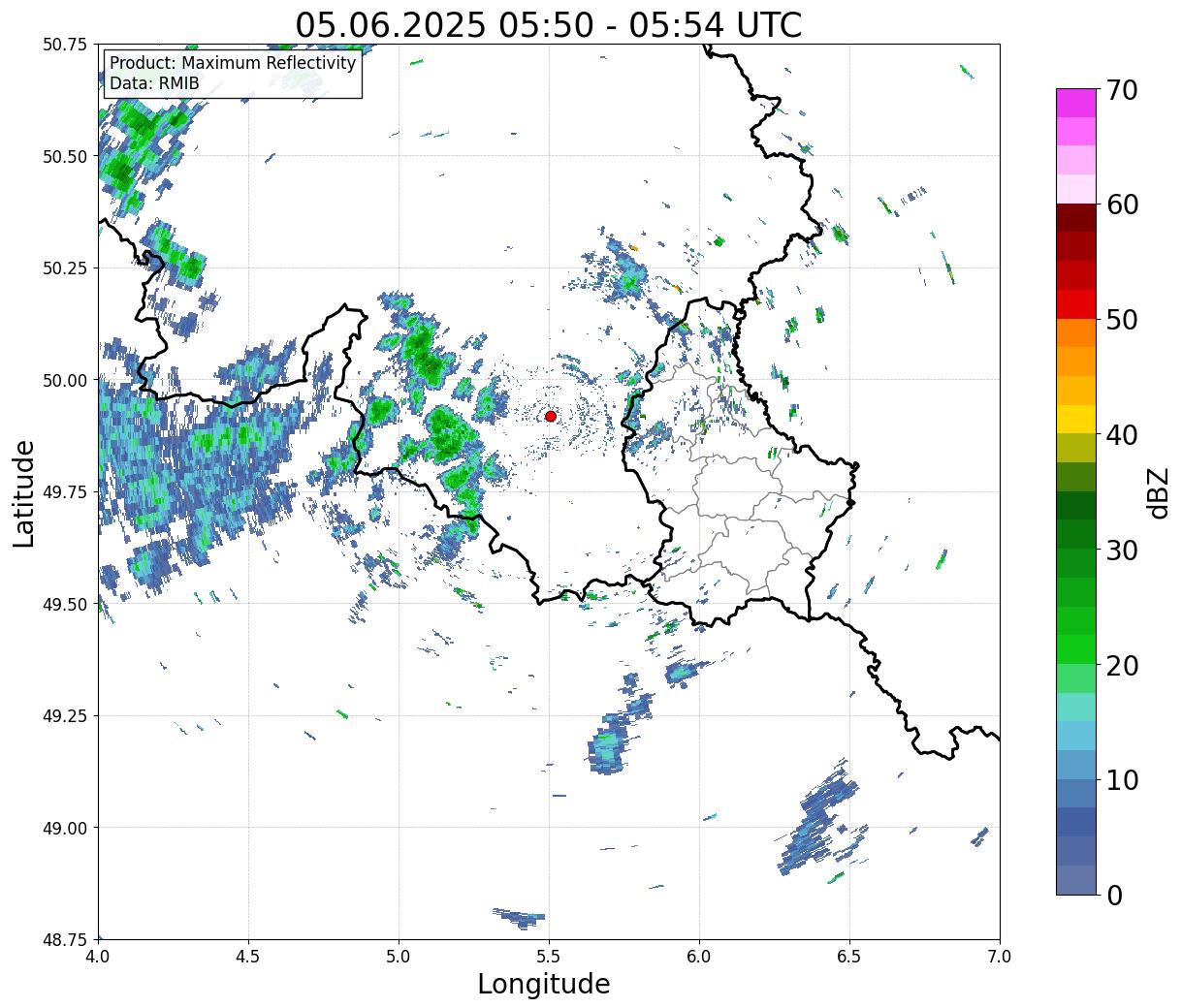This screenshot has height=1008, width=1182.
Task: Click the 'Latitude' axis label
Action: coord(24,492)
